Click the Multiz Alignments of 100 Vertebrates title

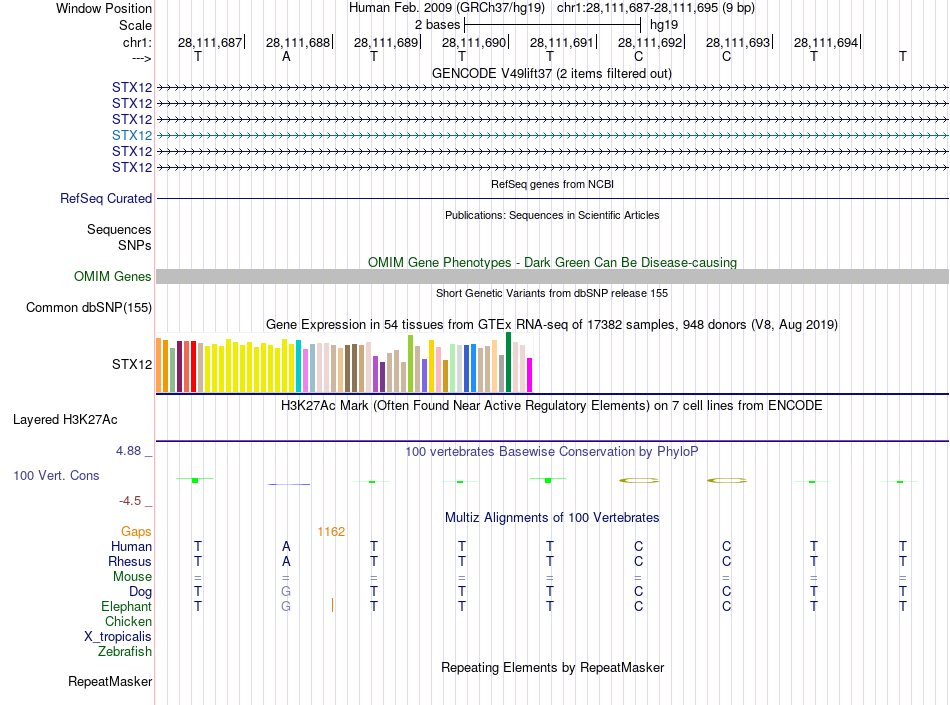pyautogui.click(x=551, y=518)
